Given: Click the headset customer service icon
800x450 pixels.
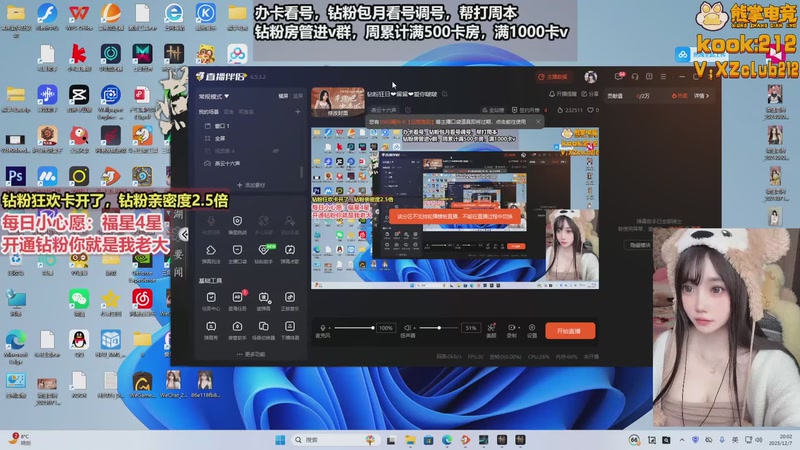Looking at the screenshot, I should click(635, 77).
